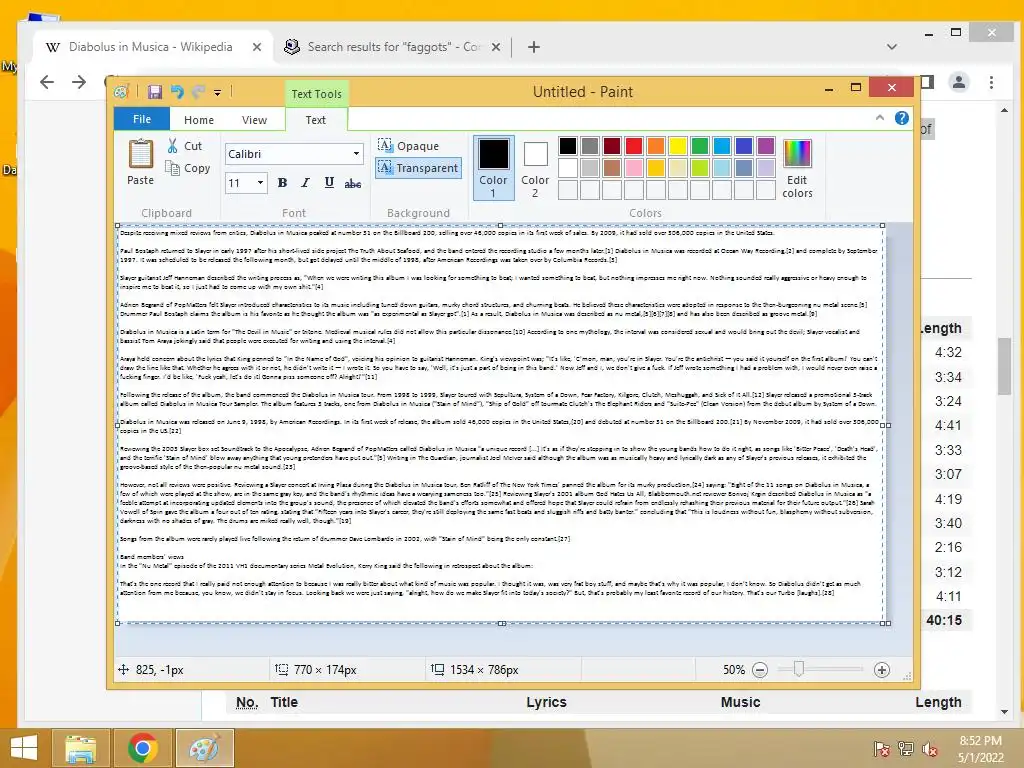The width and height of the screenshot is (1024, 768).
Task: Click the 50% zoom level text
Action: tap(733, 670)
